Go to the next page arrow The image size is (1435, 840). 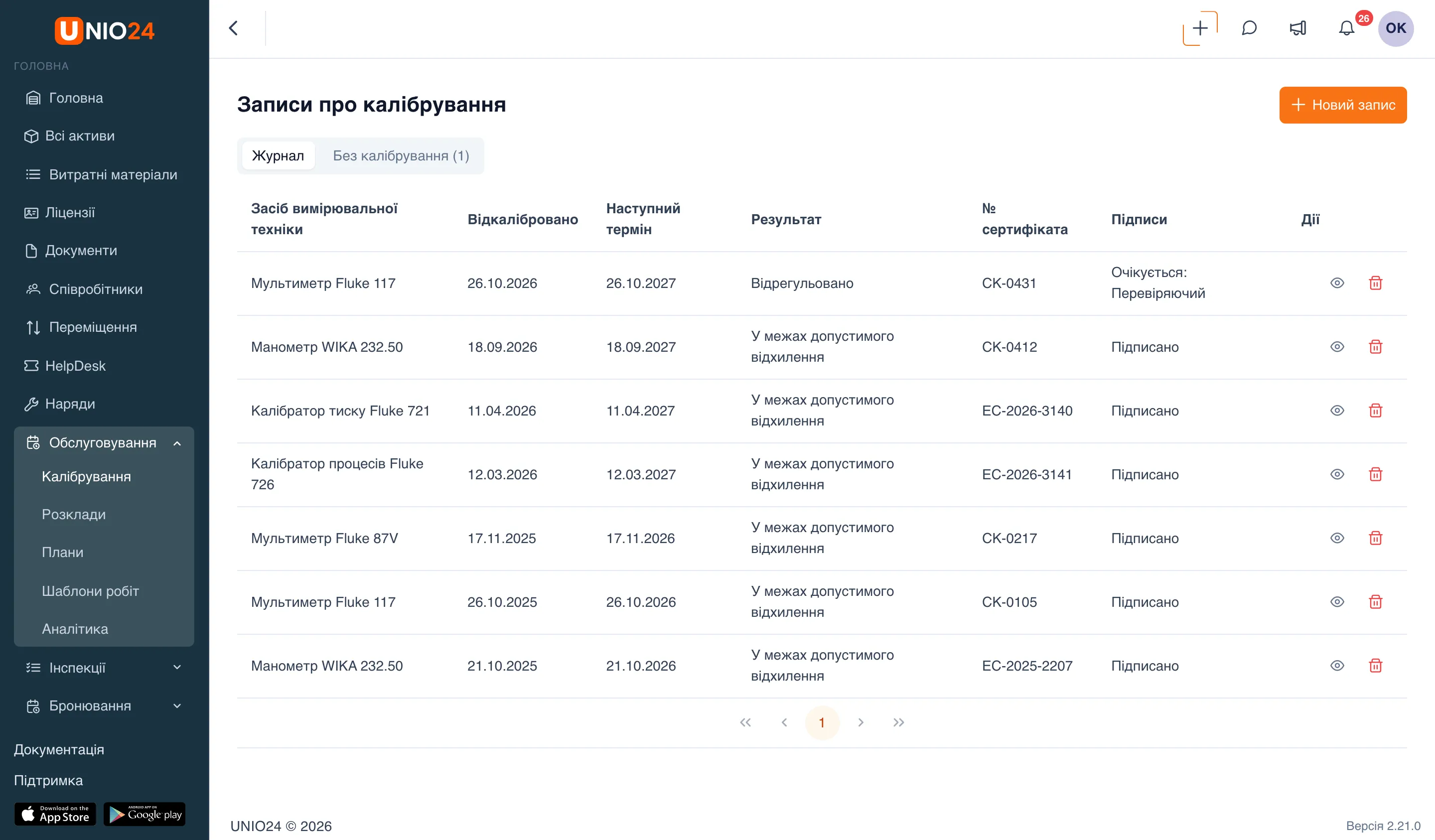[x=861, y=722]
